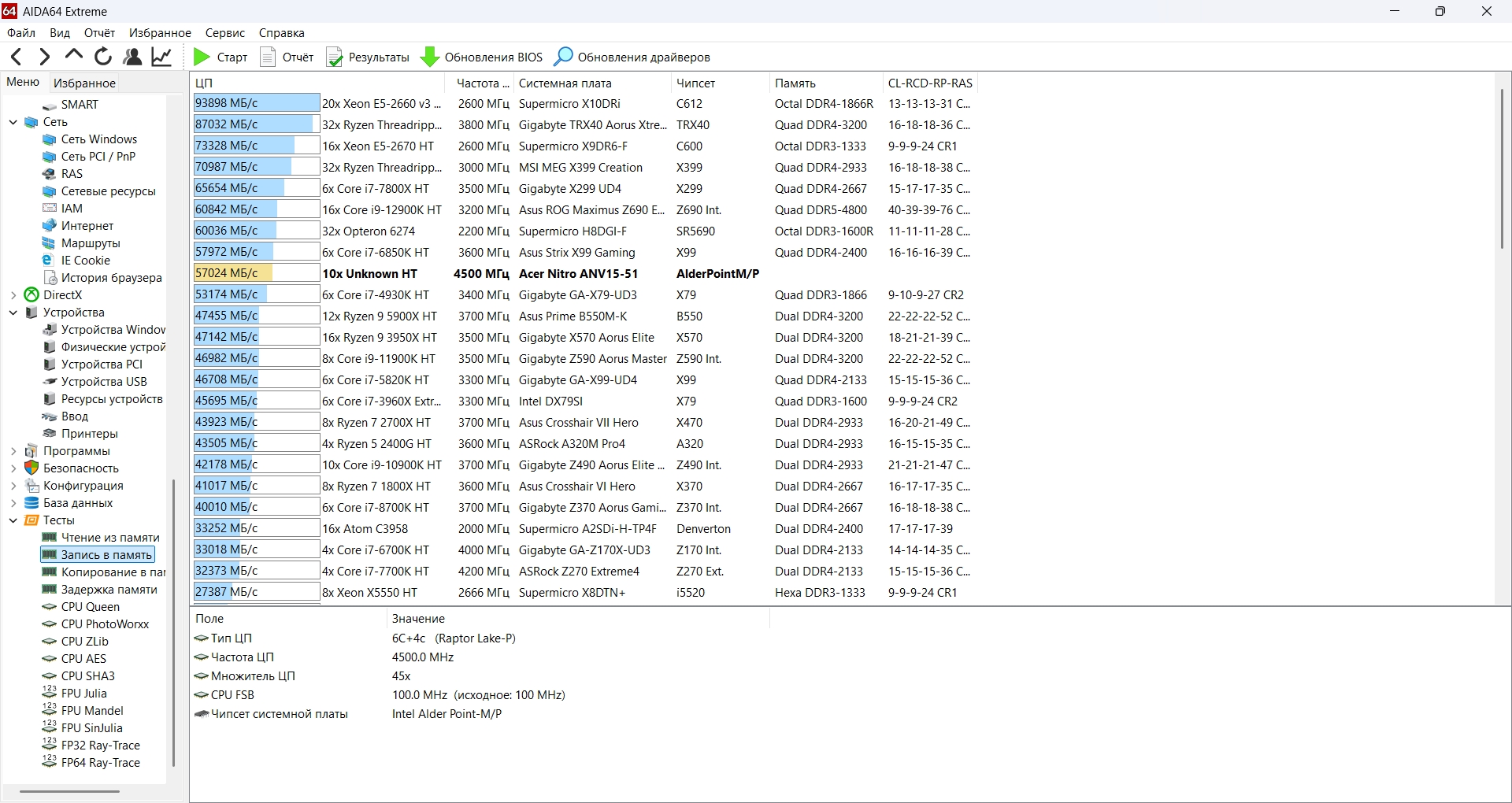Select the IAM tree item
Viewport: 1512px width, 803px height.
[x=63, y=209]
